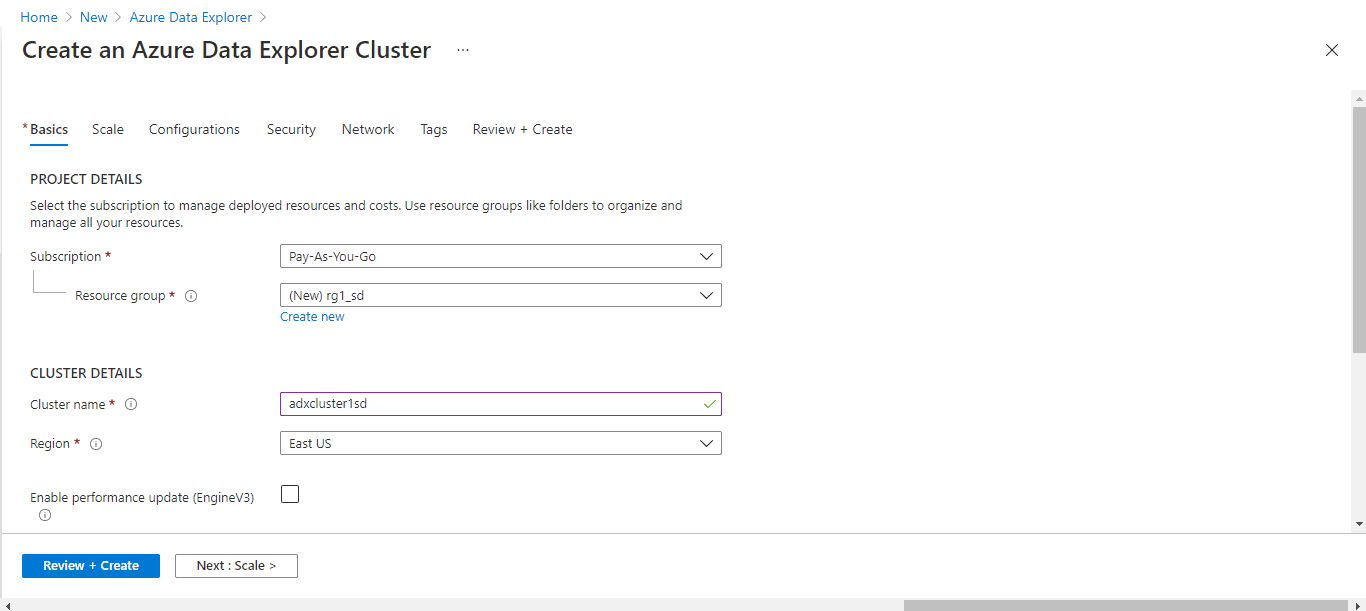
Task: Open the Region dropdown
Action: [x=501, y=443]
